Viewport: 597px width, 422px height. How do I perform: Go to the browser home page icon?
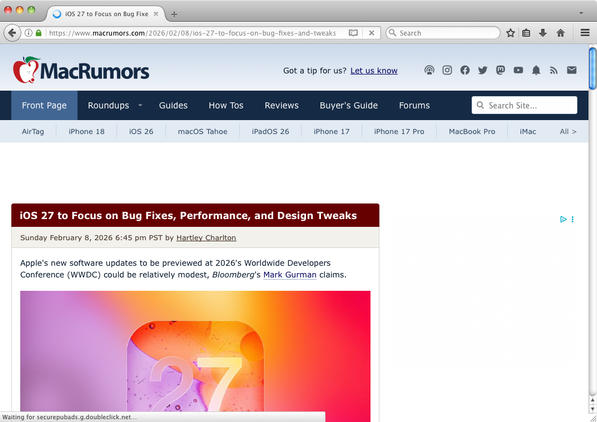(x=560, y=33)
